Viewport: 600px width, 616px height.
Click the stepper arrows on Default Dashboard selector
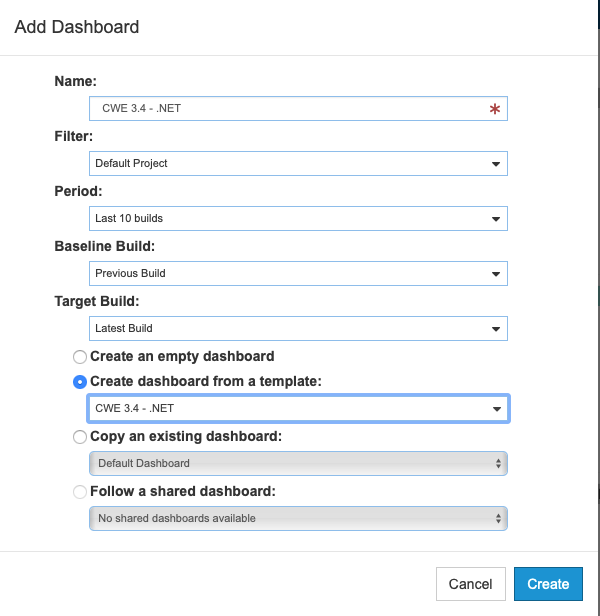(x=498, y=464)
